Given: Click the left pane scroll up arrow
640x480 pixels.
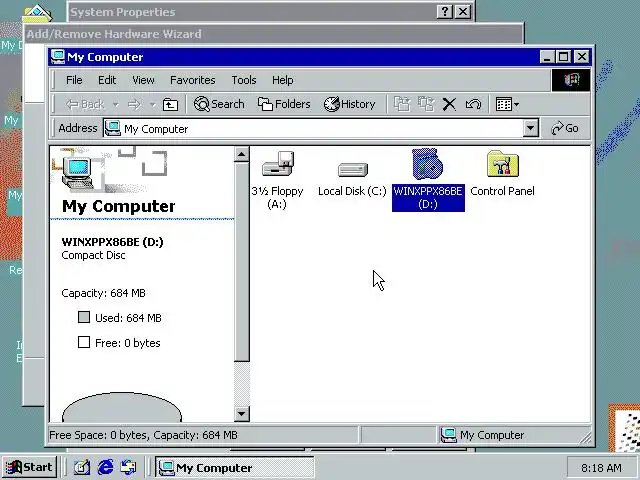Looking at the screenshot, I should (241, 155).
